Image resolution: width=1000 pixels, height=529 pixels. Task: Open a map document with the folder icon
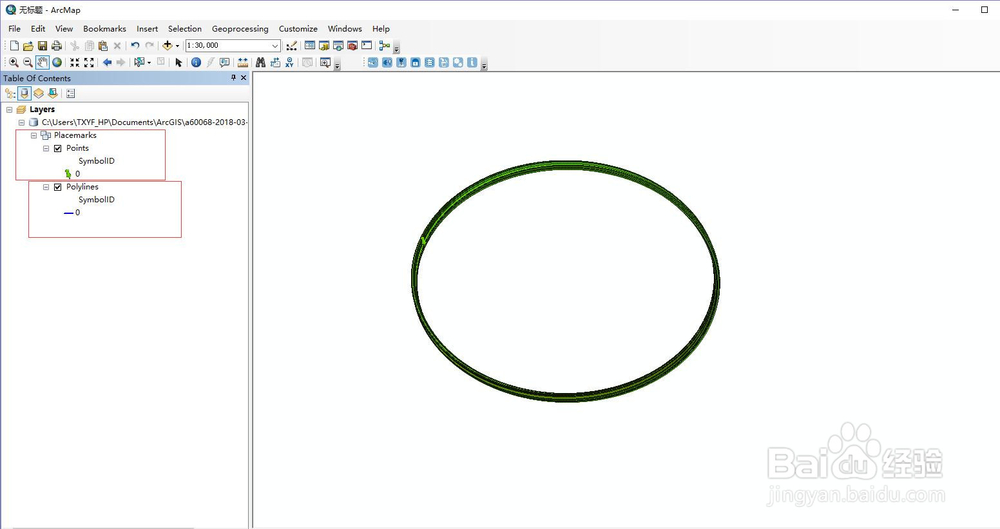point(28,46)
